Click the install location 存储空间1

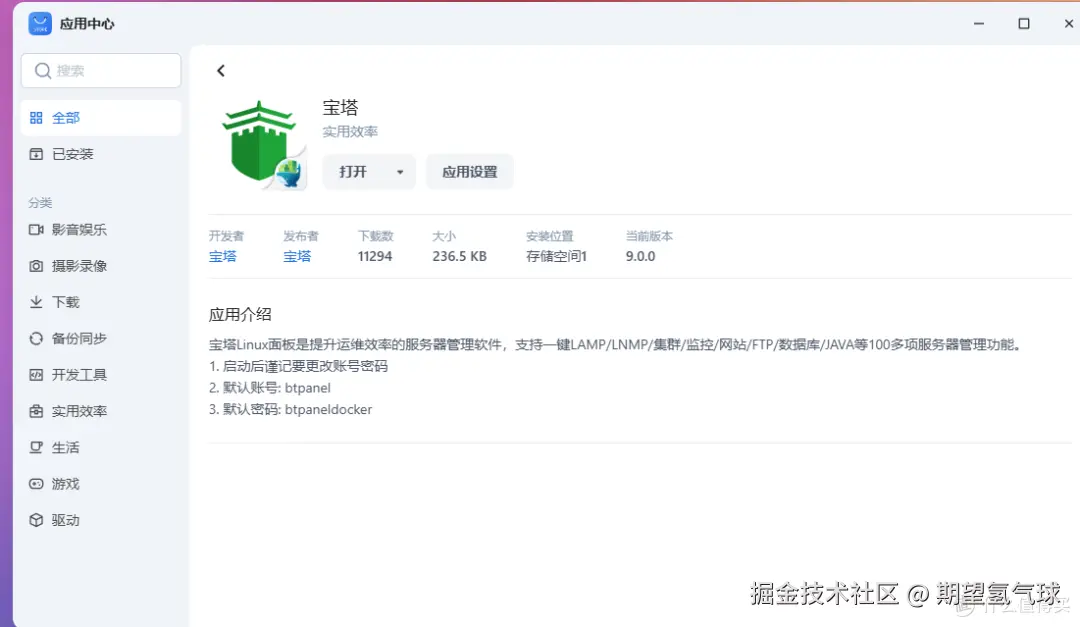tap(557, 256)
